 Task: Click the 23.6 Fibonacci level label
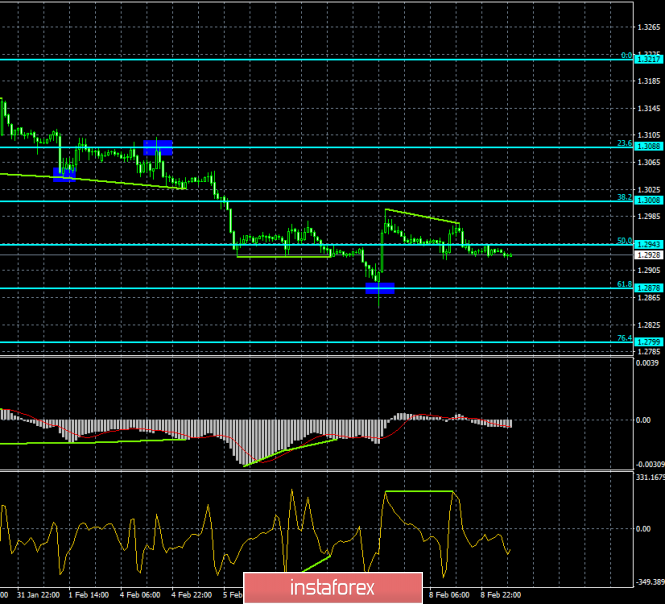coord(623,143)
